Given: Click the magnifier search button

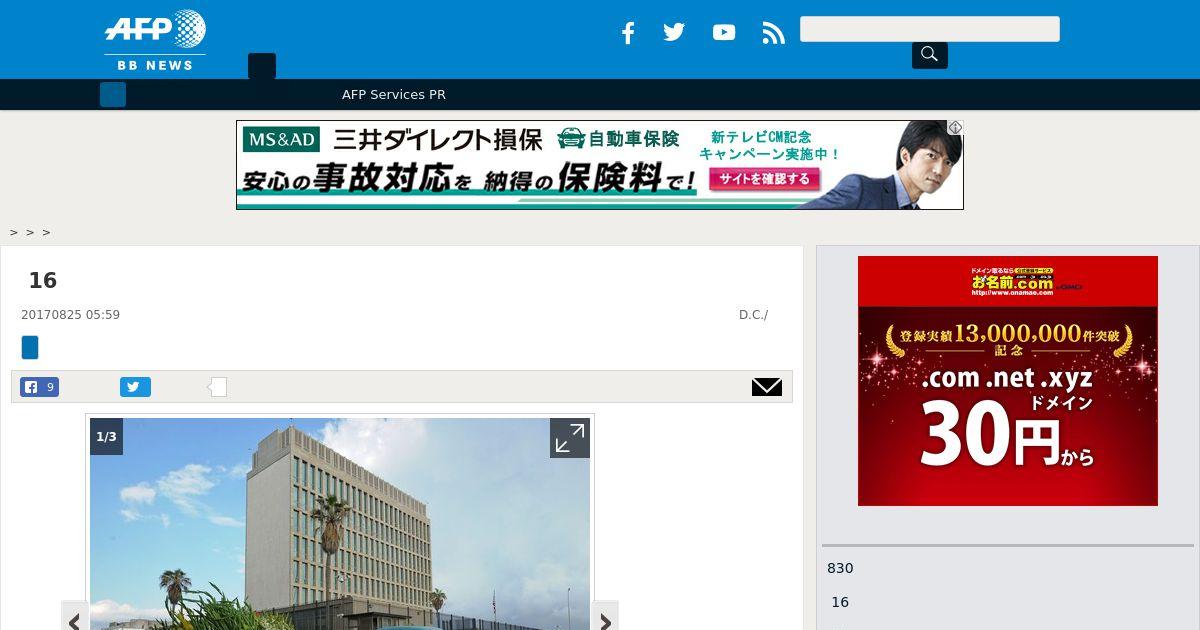Looking at the screenshot, I should [x=929, y=54].
